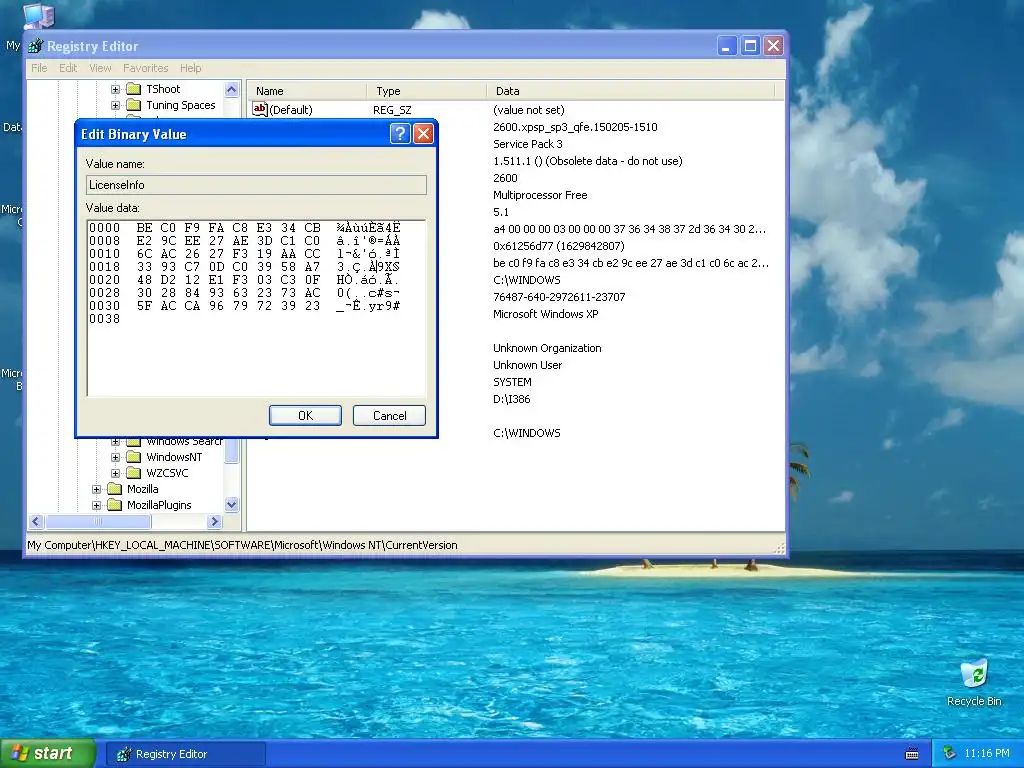Click inside the binary value data hex editor
The height and width of the screenshot is (768, 1024).
(256, 308)
